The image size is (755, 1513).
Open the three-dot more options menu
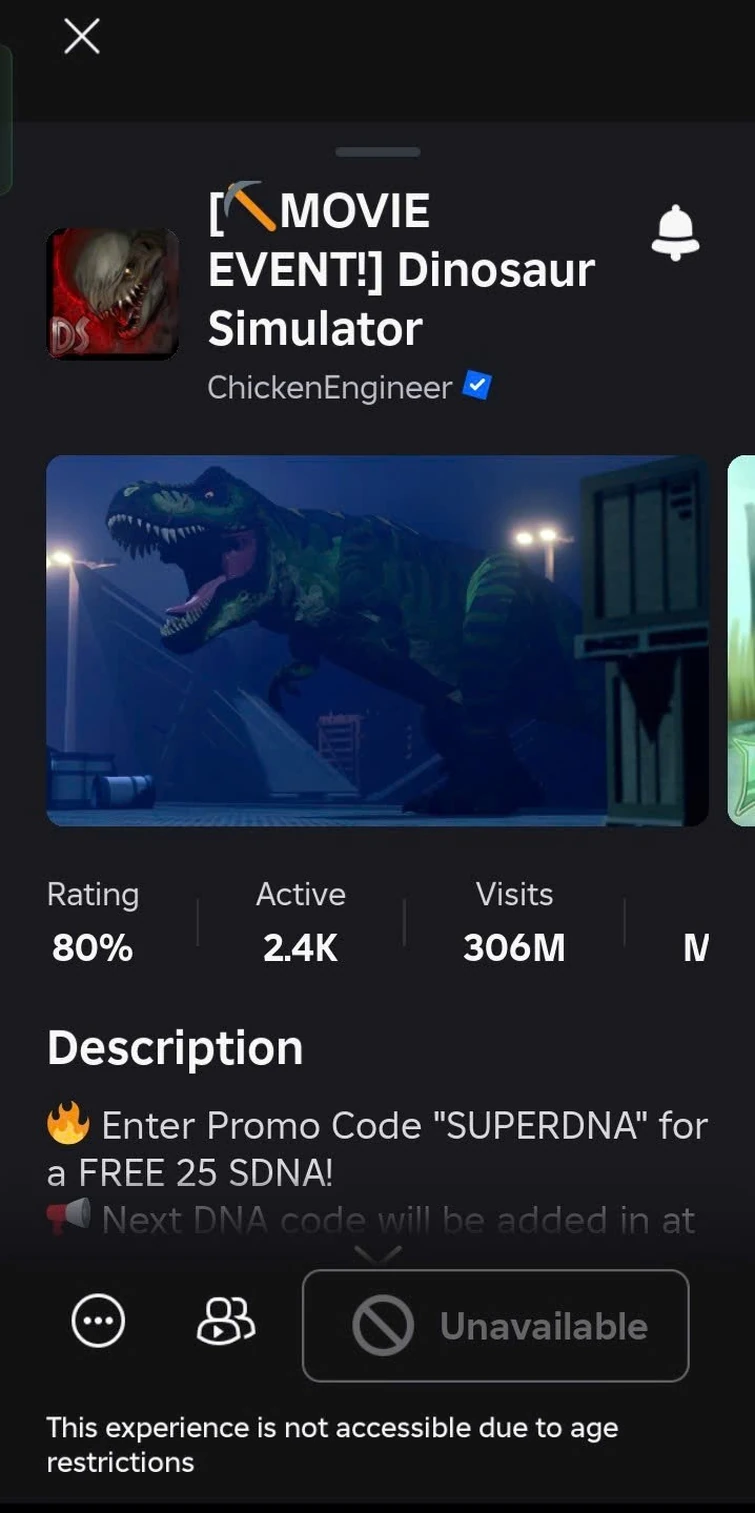coord(98,1321)
